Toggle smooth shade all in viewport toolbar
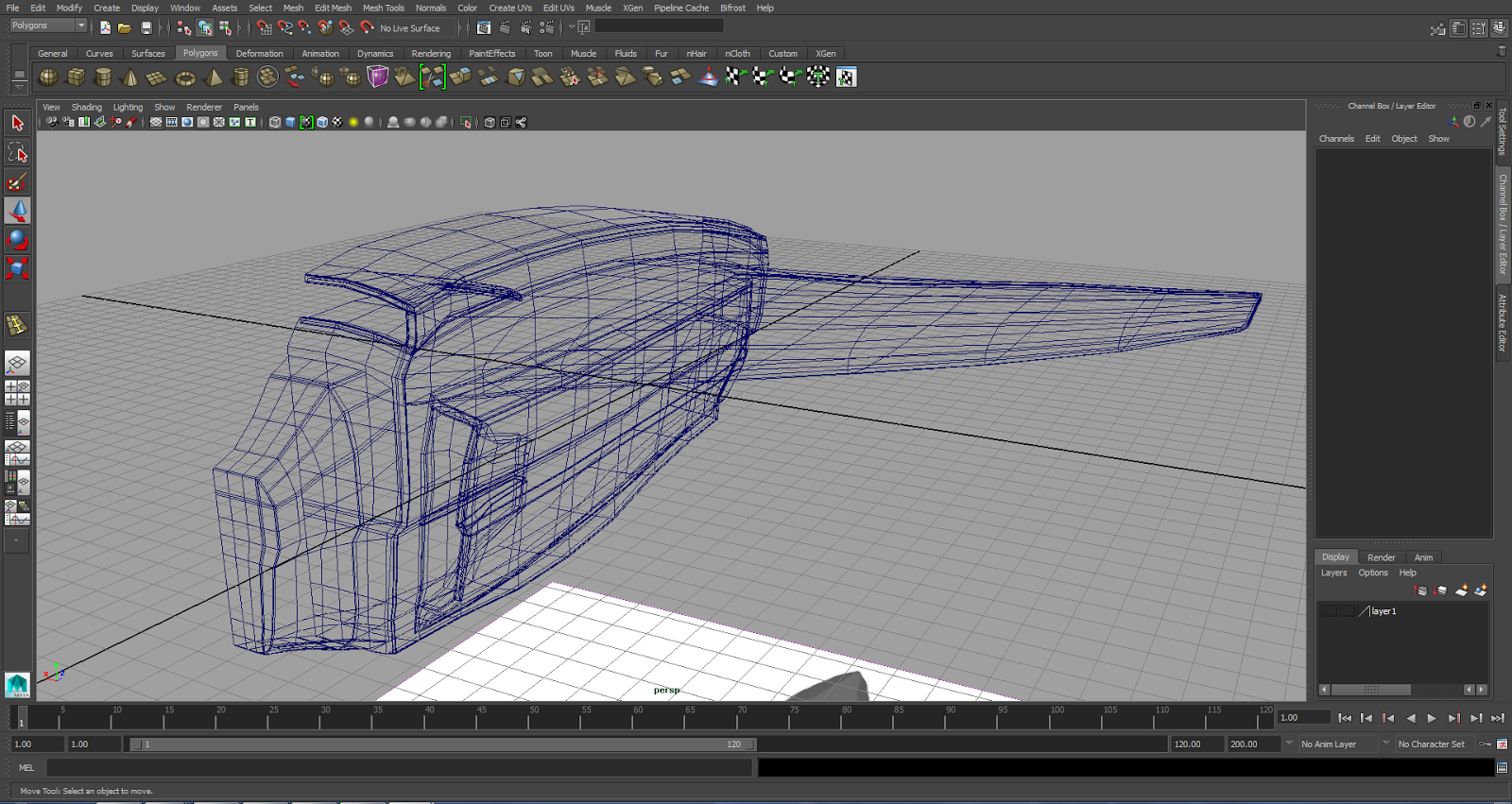1512x804 pixels. pos(290,123)
